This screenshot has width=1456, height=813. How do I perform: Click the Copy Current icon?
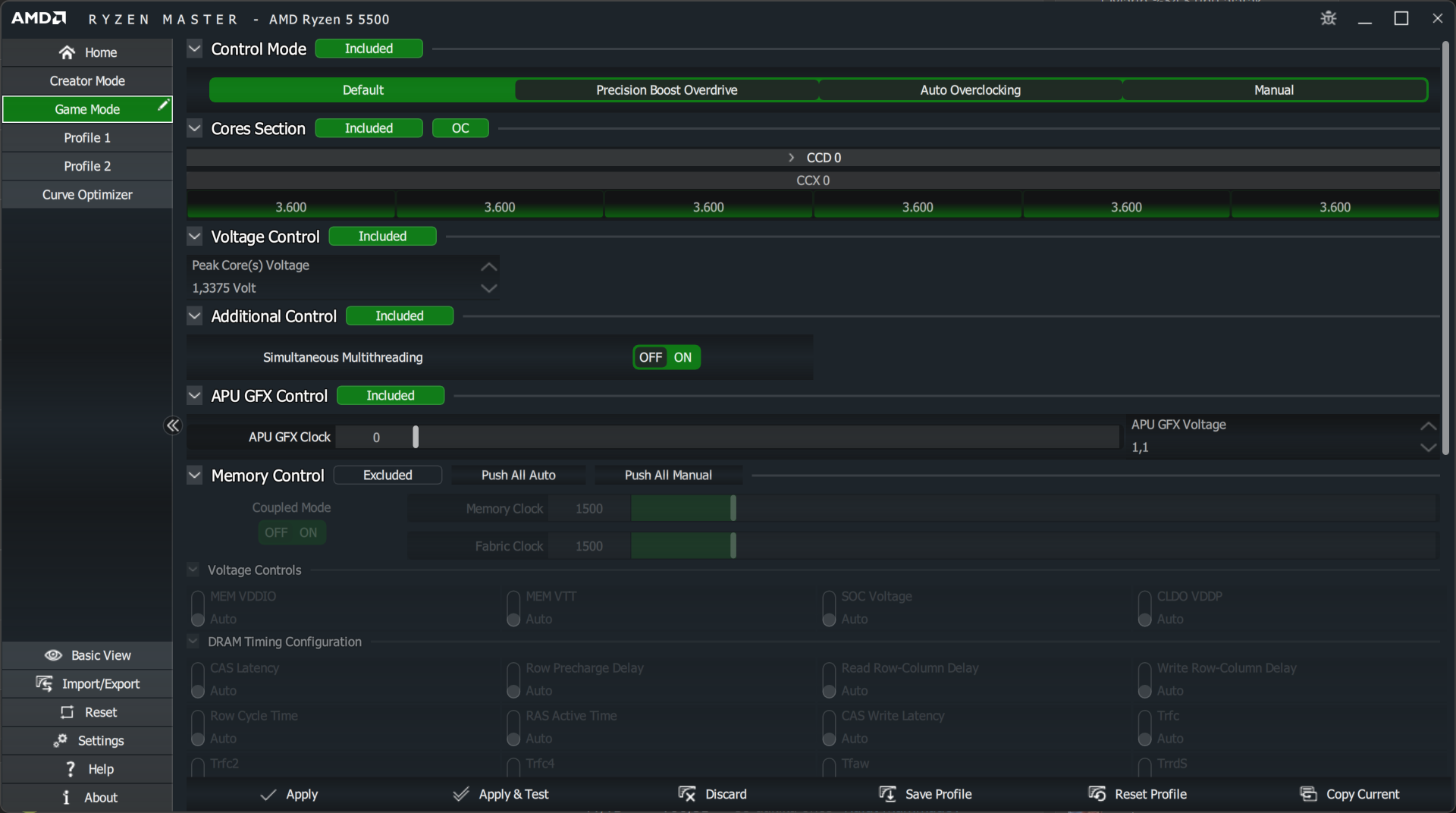[1308, 794]
